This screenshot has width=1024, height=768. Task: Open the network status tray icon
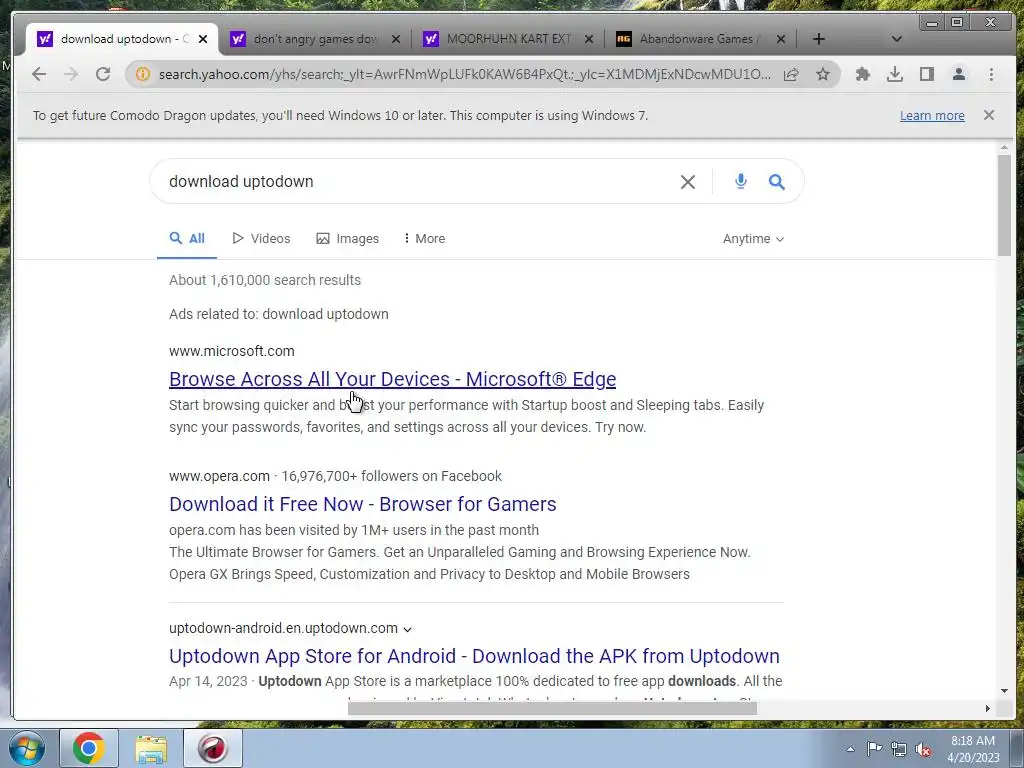[x=899, y=749]
